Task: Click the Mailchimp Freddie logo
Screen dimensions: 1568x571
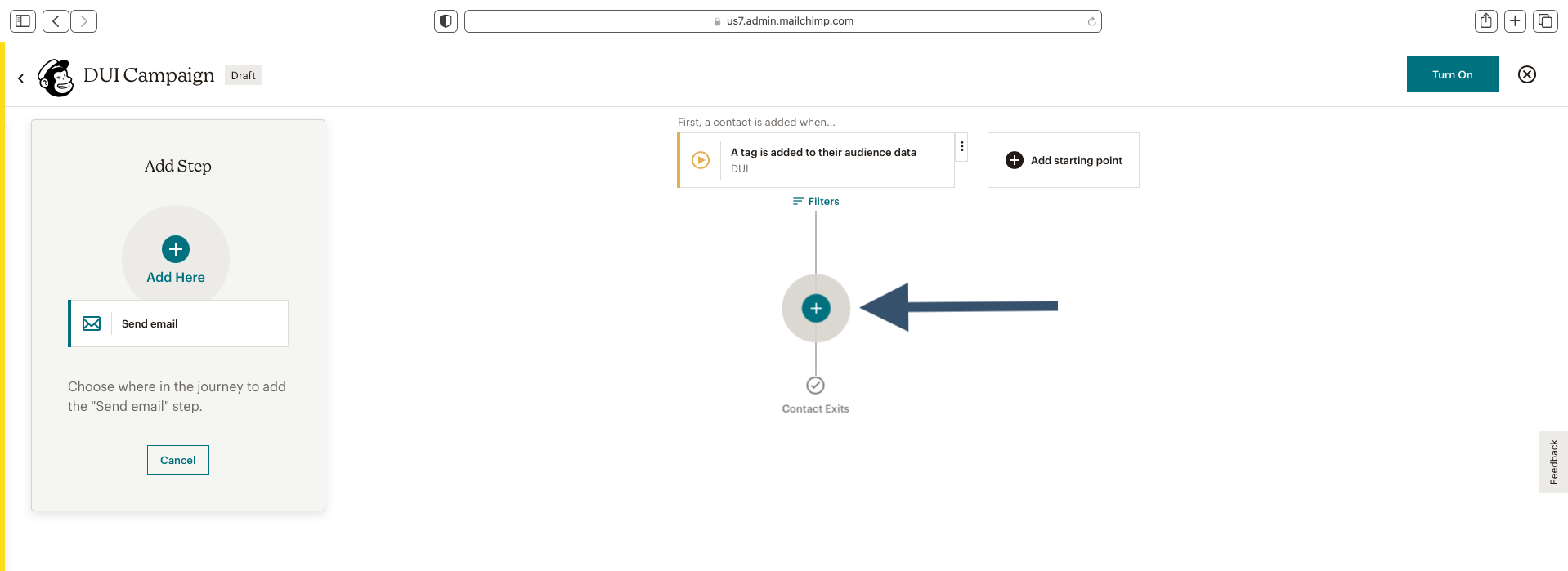Action: pos(56,78)
